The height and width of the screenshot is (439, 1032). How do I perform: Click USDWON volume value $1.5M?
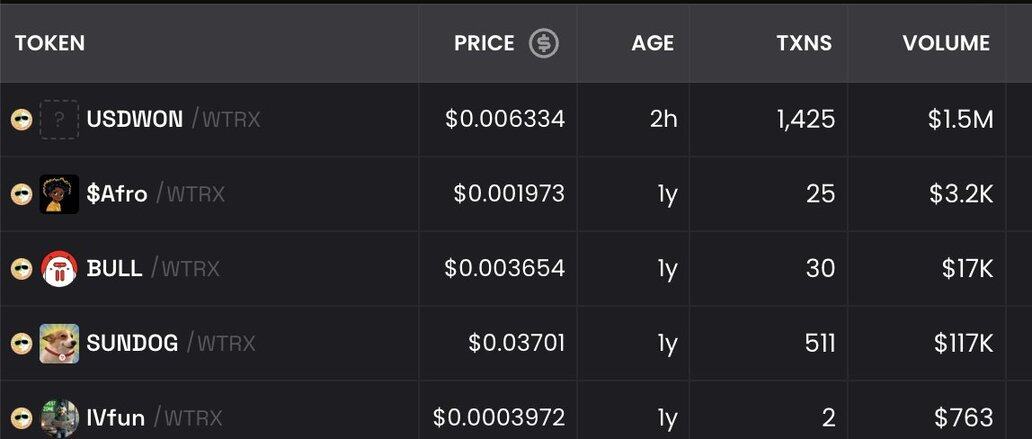click(x=960, y=119)
